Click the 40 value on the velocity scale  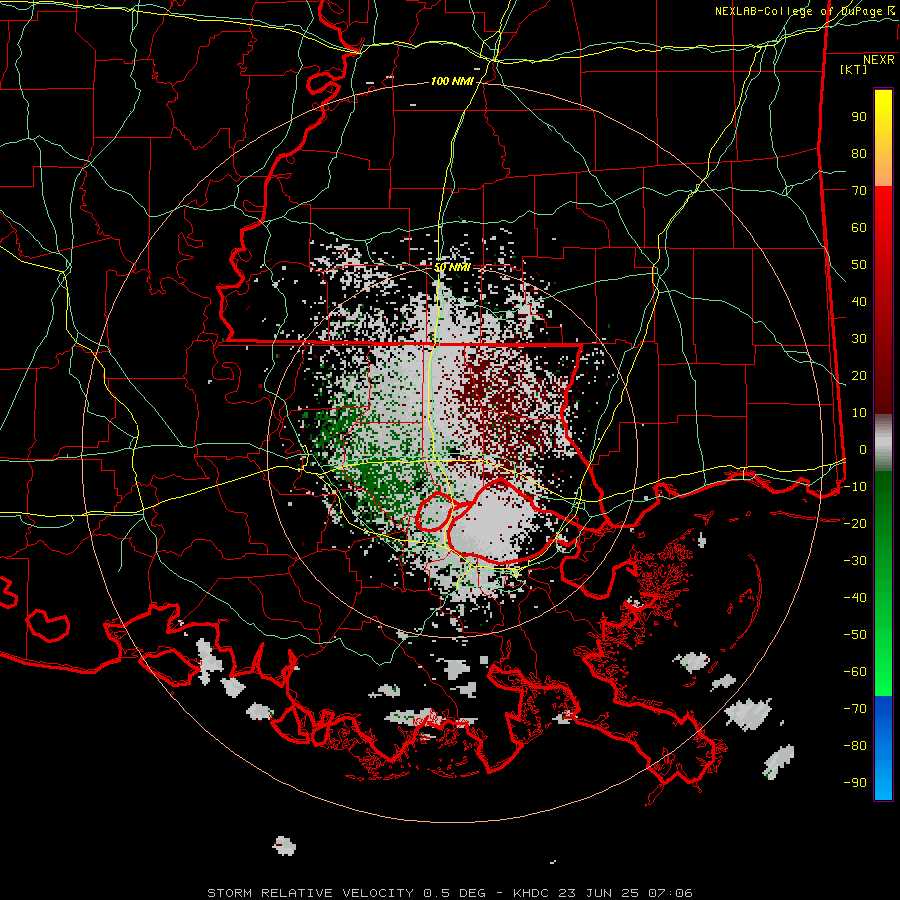click(859, 301)
